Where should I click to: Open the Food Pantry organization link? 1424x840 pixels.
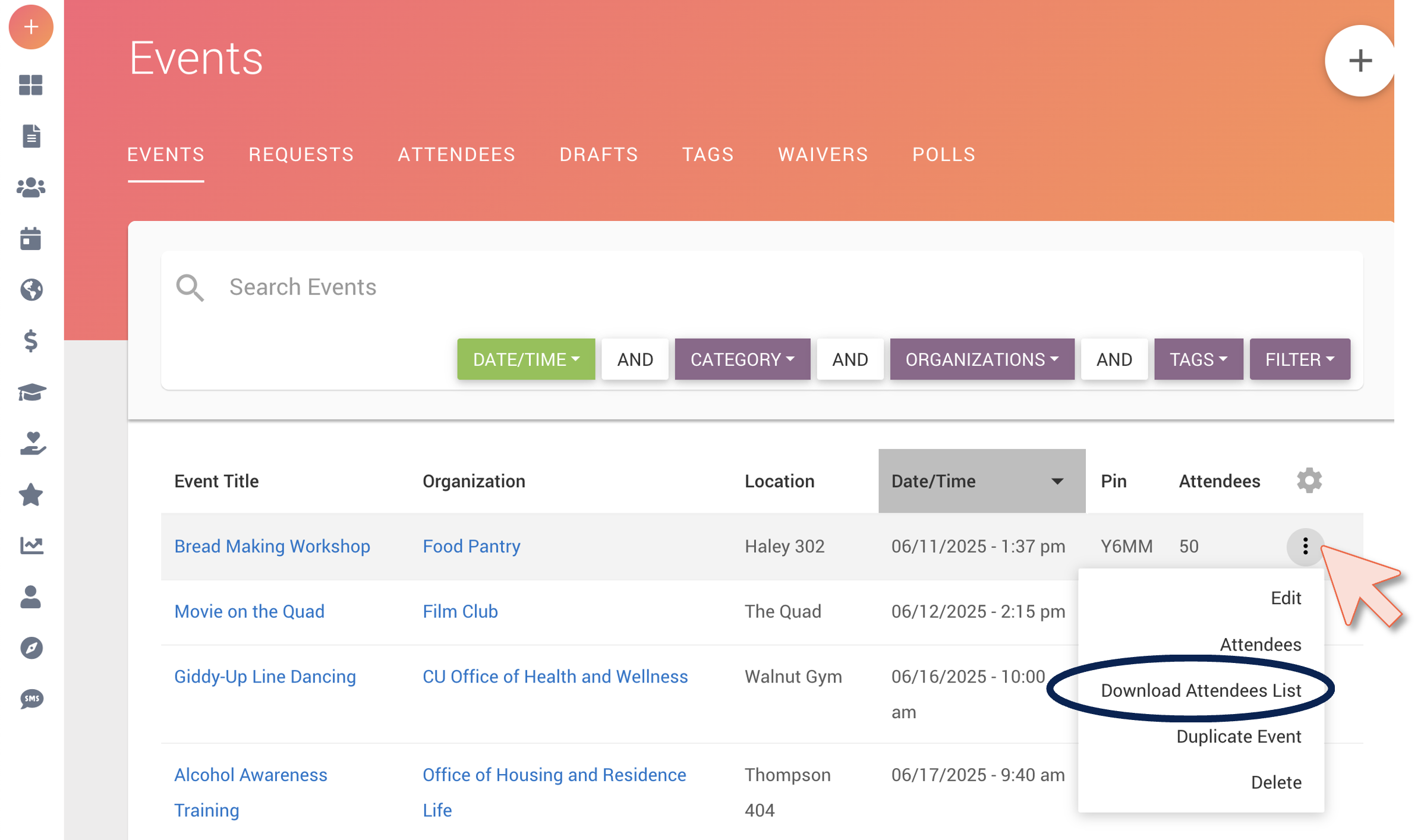pos(471,546)
